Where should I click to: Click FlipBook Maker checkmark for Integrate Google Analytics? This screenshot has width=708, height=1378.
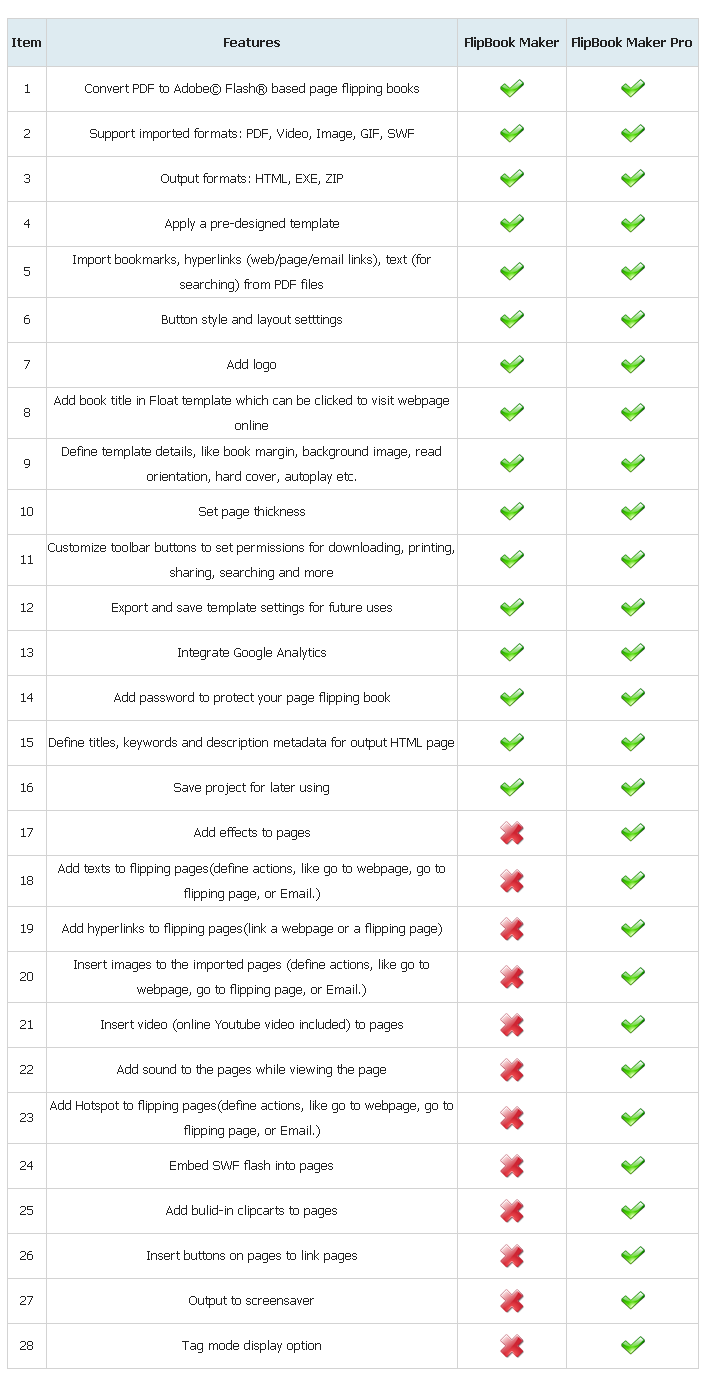[x=512, y=652]
